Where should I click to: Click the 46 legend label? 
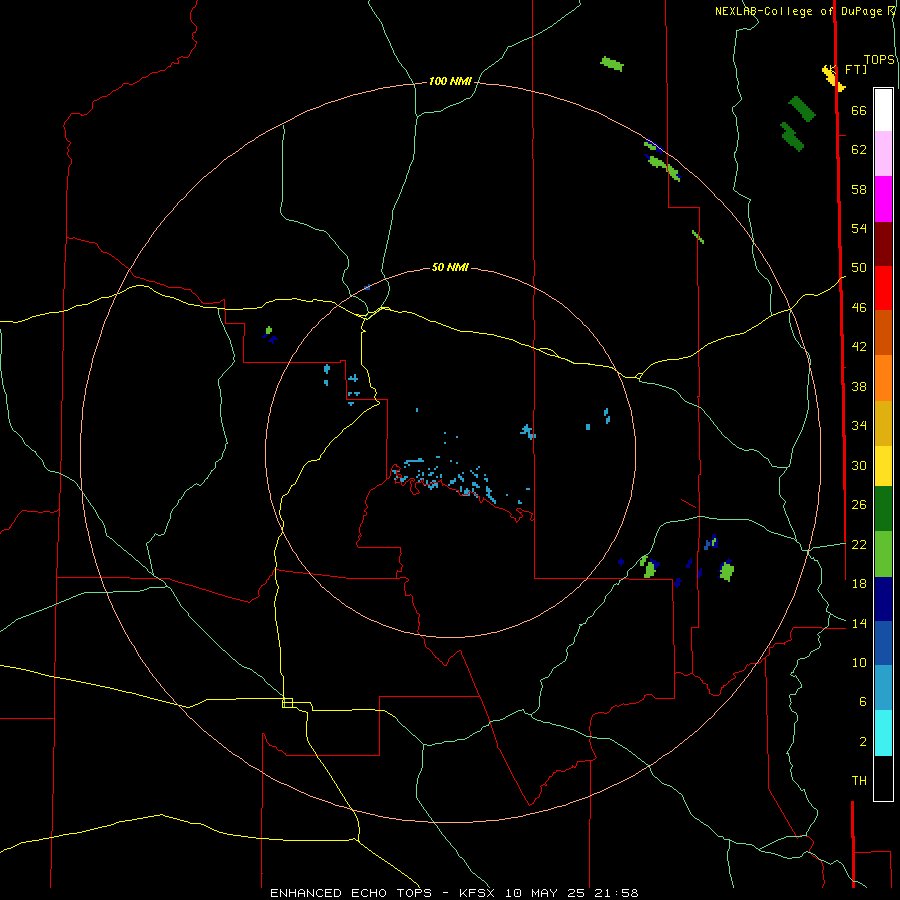coord(859,308)
